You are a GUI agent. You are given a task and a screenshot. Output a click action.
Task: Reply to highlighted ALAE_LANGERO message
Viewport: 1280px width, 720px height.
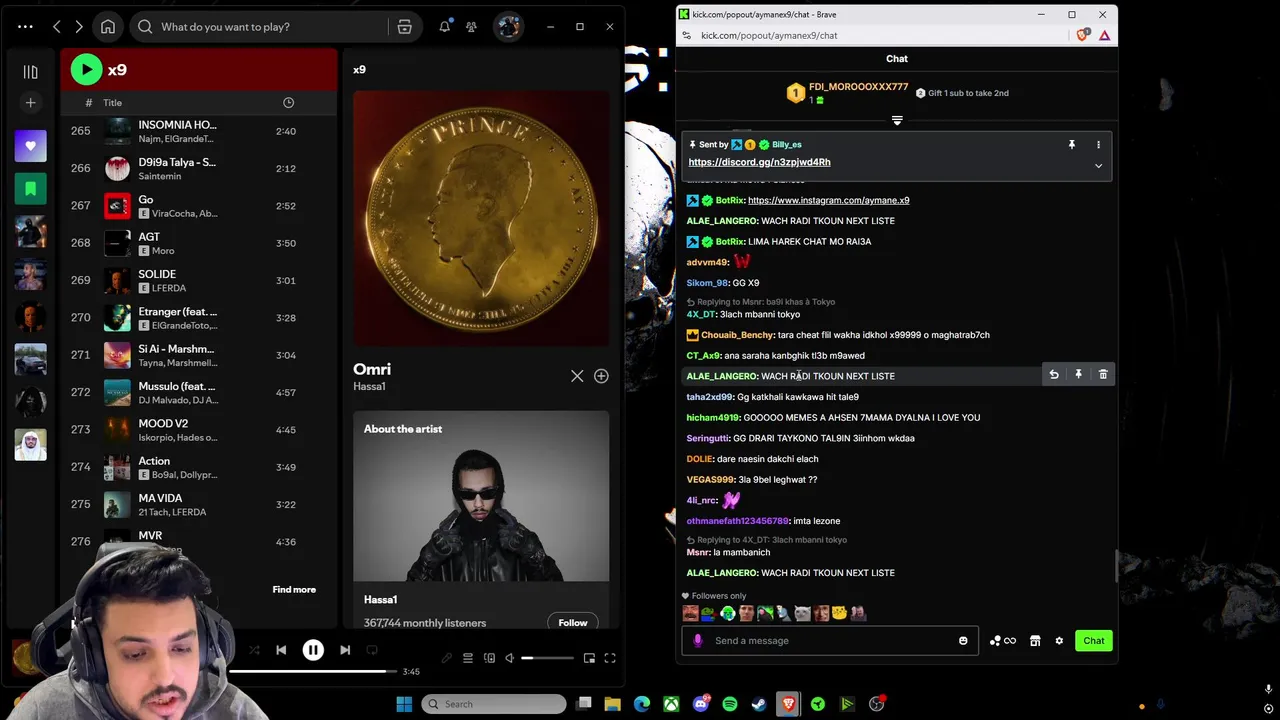point(1054,374)
